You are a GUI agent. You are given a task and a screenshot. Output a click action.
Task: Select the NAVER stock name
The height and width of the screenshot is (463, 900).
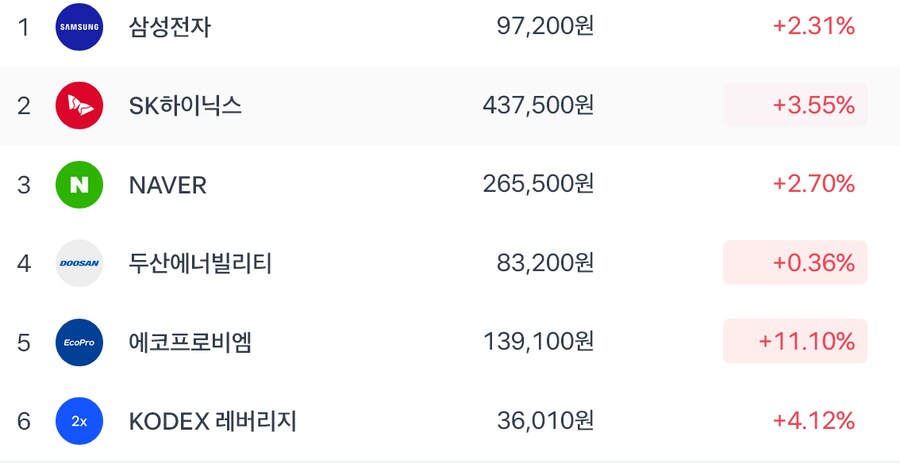click(x=168, y=184)
